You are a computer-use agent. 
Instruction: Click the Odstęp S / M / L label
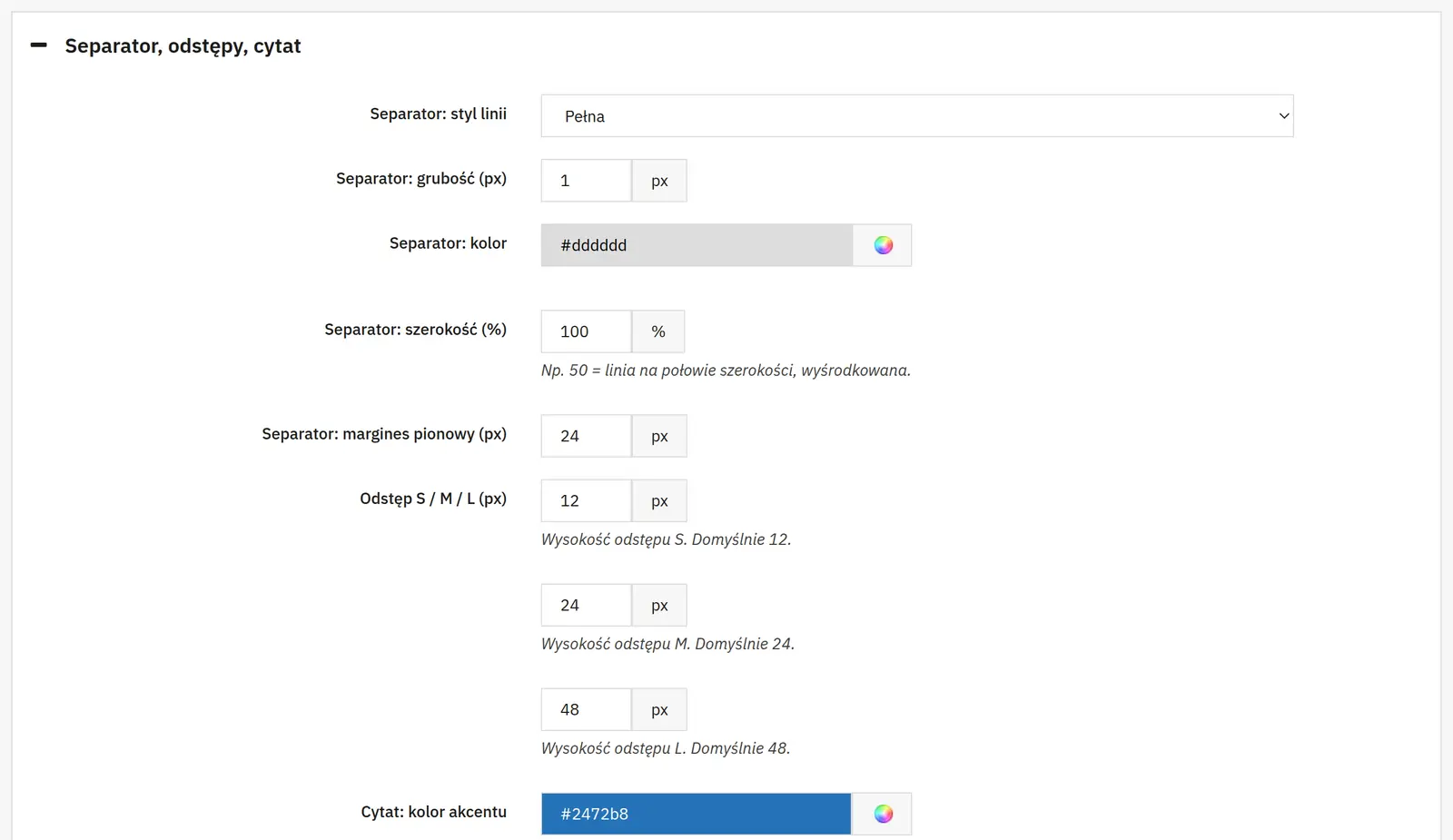point(433,499)
